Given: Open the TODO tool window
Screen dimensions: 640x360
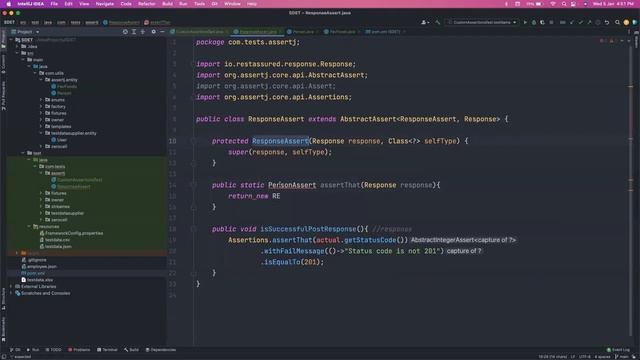Looking at the screenshot, I should 53,350.
